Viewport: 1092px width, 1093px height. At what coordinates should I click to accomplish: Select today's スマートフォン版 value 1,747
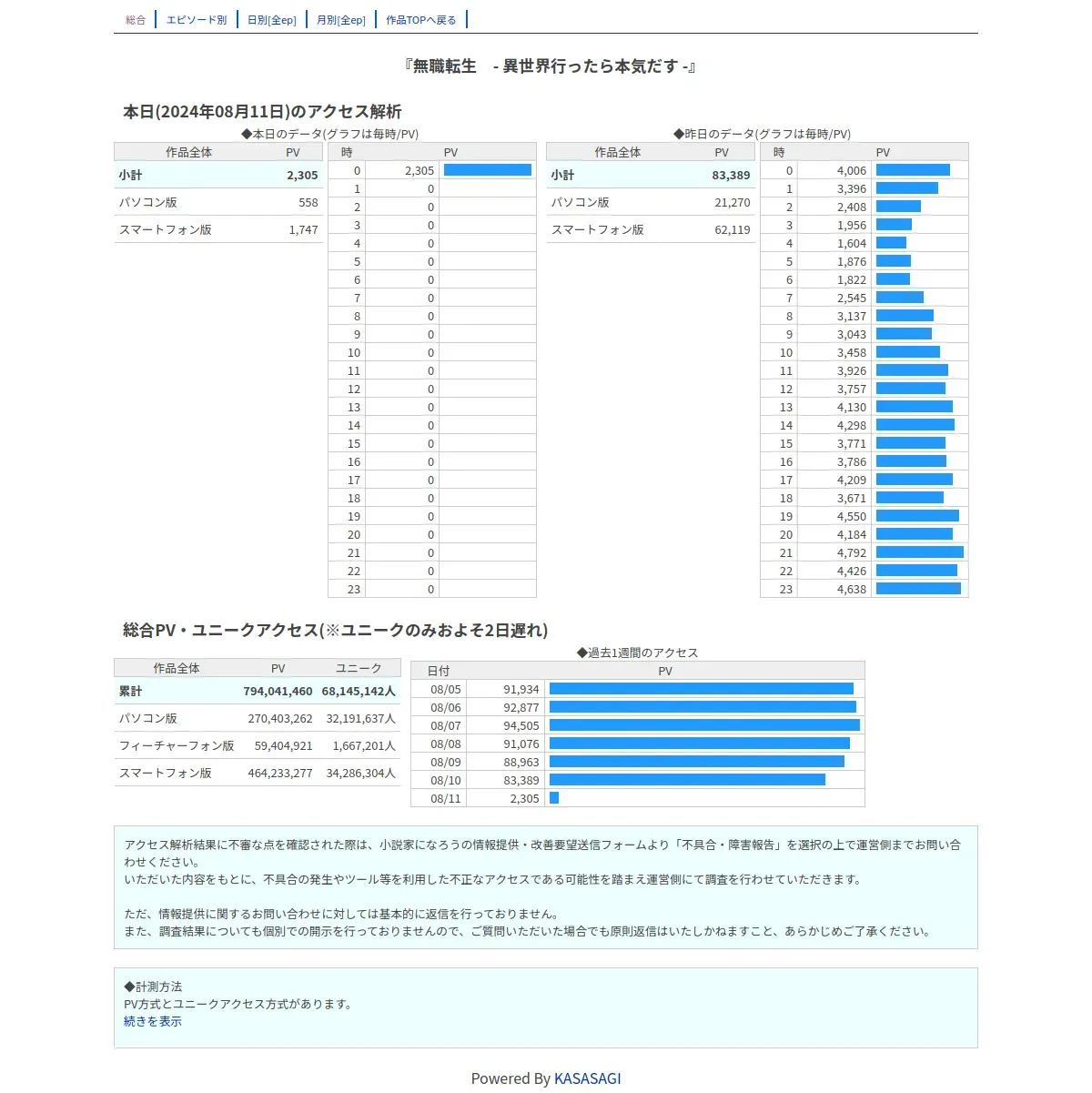[304, 230]
